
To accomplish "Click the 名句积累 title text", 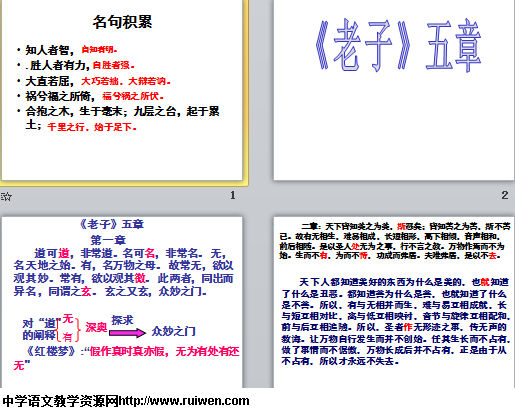I will coord(122,22).
